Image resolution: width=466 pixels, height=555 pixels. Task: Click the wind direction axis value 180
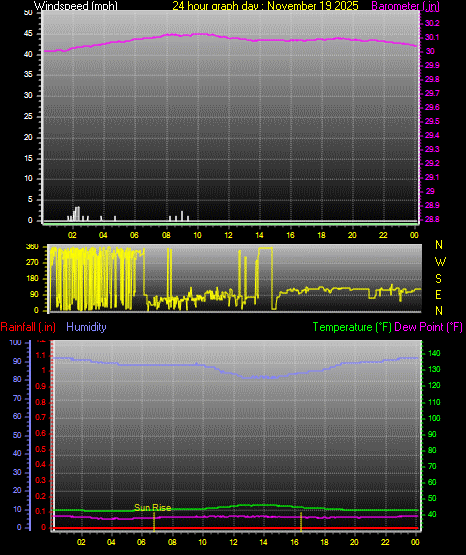[x=32, y=279]
